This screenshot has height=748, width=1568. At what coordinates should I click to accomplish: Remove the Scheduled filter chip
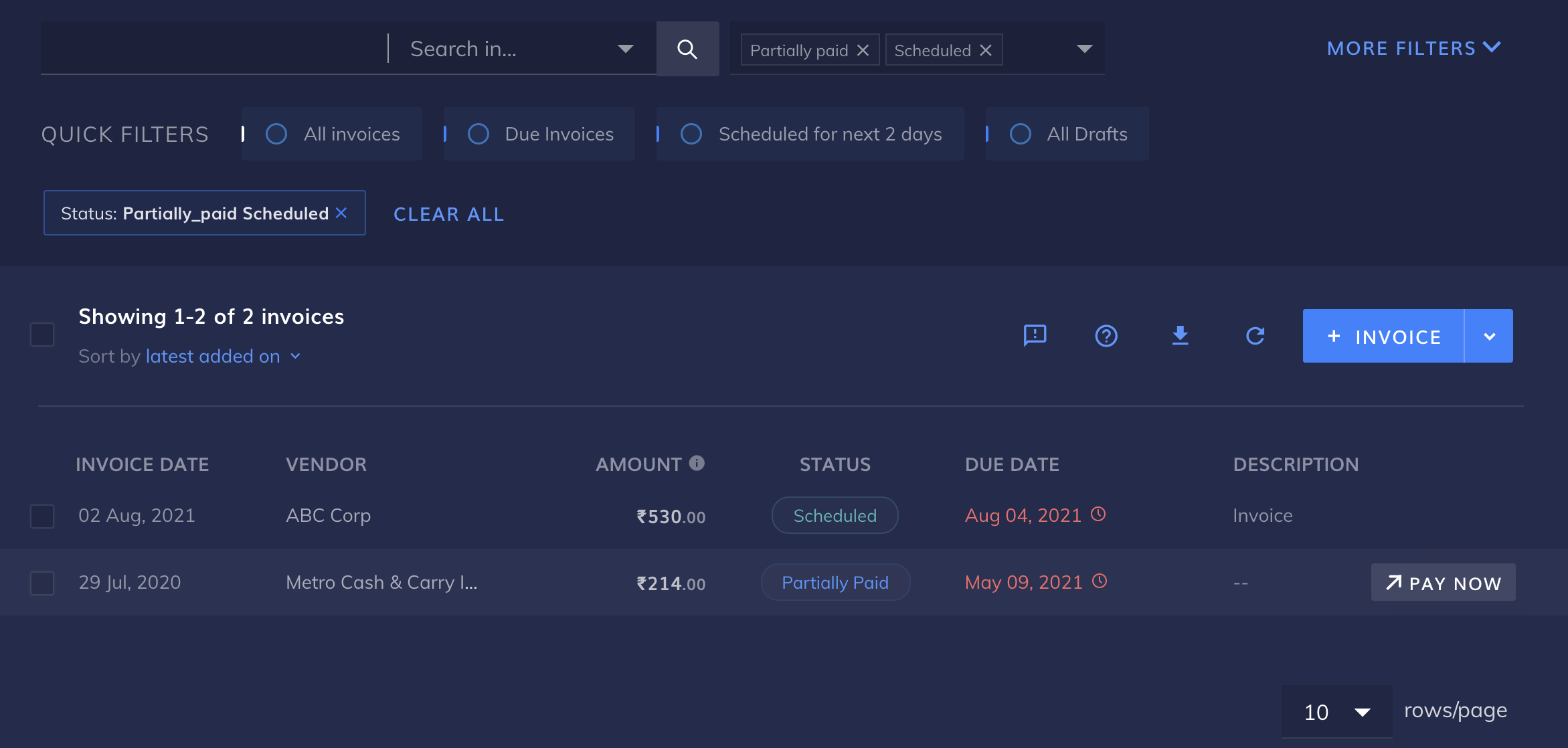click(986, 50)
